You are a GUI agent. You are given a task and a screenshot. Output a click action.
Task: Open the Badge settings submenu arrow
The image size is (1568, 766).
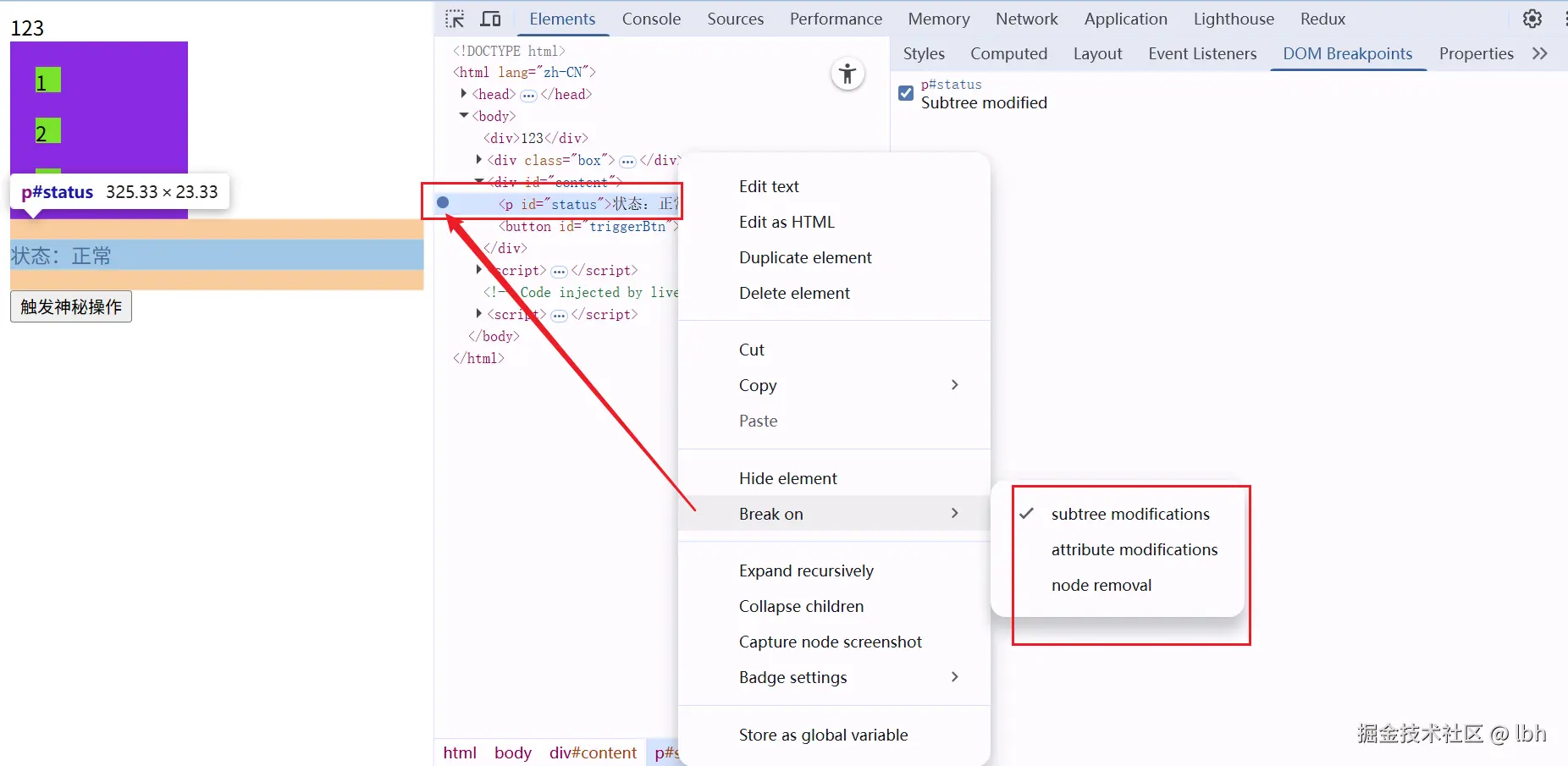coord(955,677)
